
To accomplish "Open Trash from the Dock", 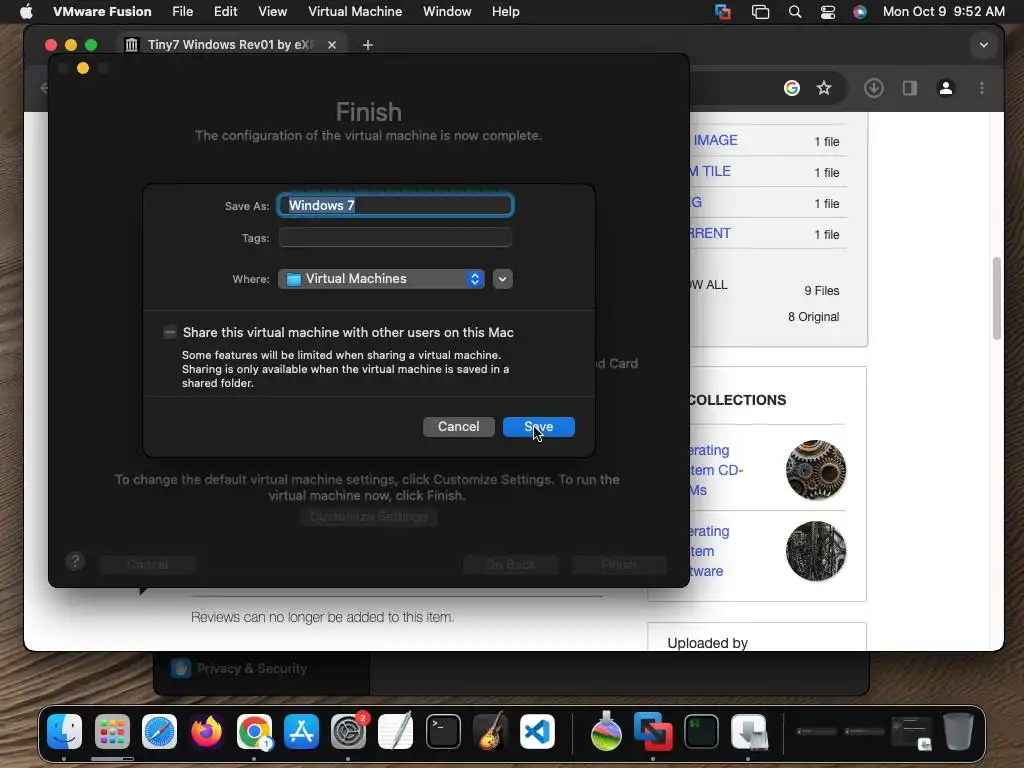I will click(957, 731).
